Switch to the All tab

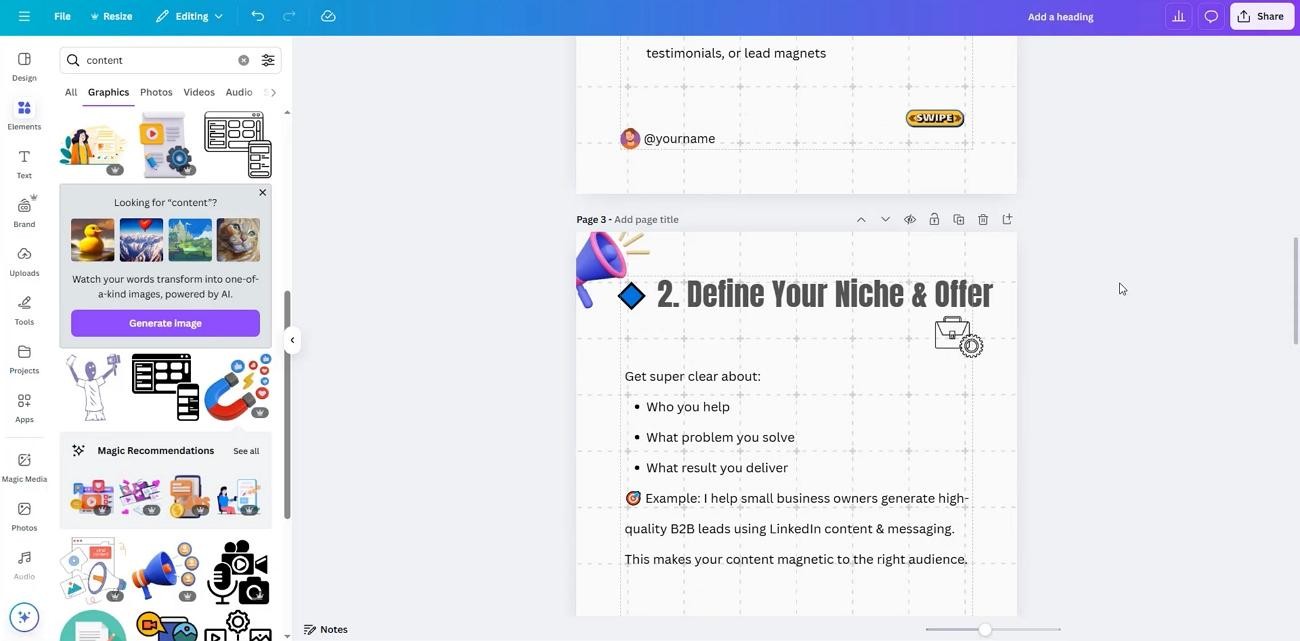point(71,92)
